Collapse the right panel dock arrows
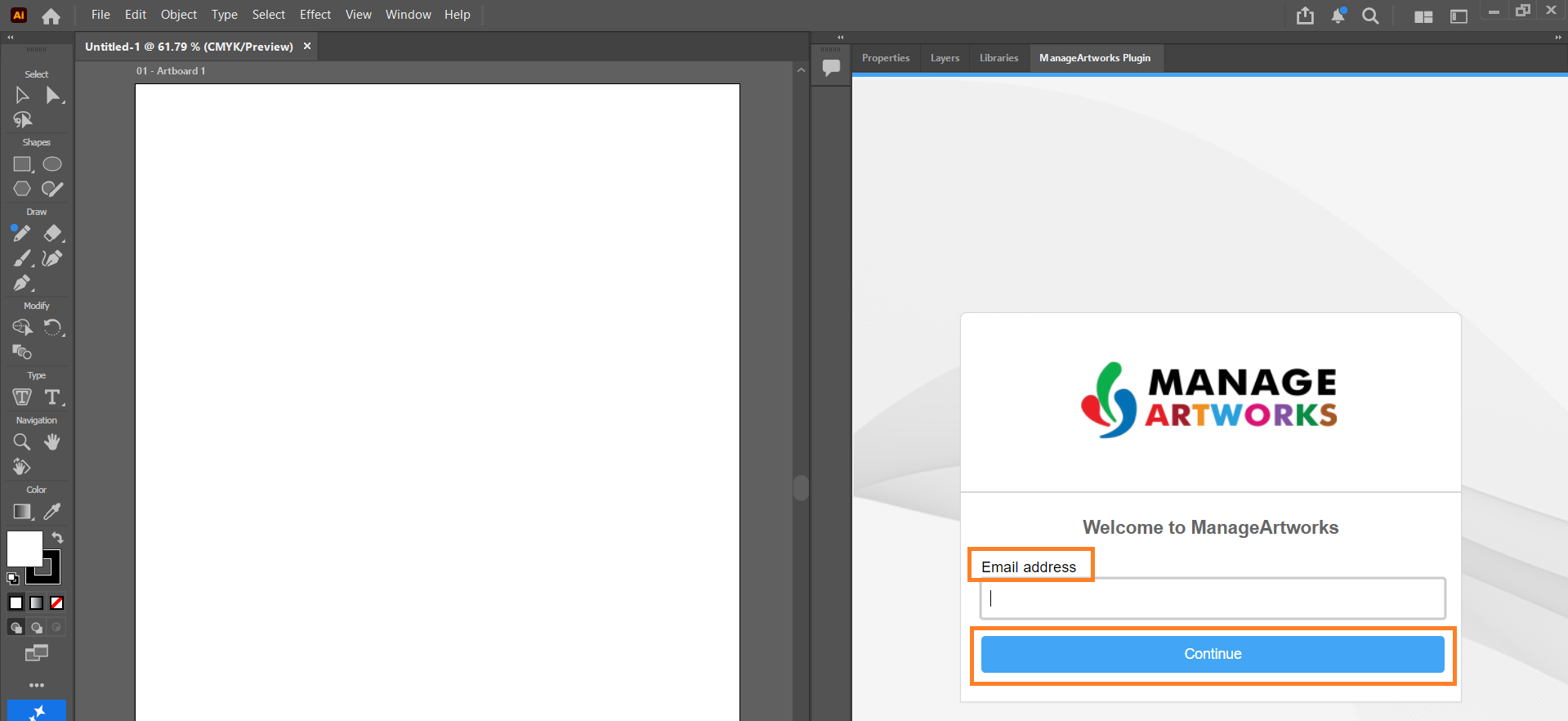This screenshot has width=1568, height=721. [1557, 38]
